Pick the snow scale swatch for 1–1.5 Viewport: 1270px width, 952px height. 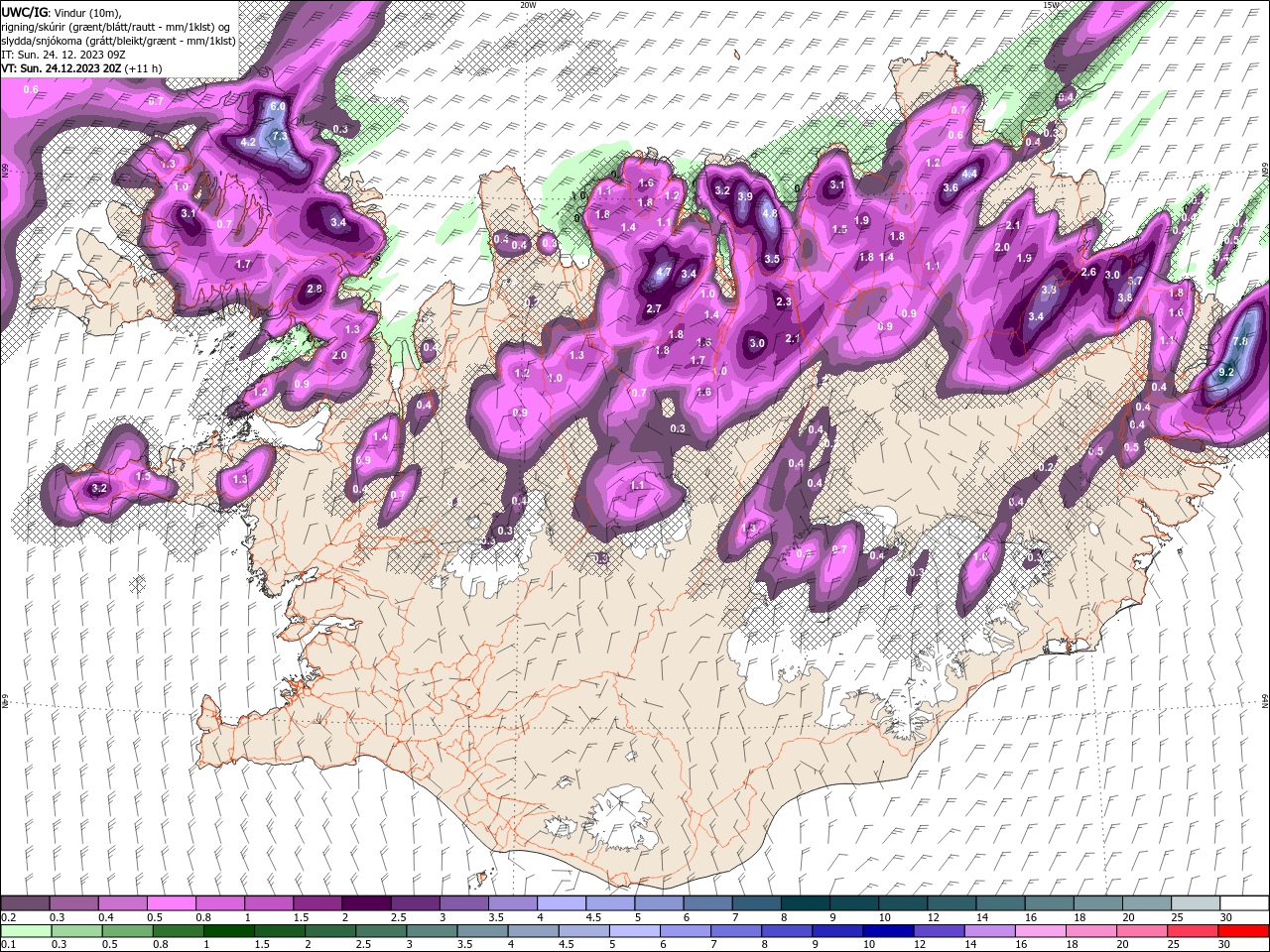268,903
